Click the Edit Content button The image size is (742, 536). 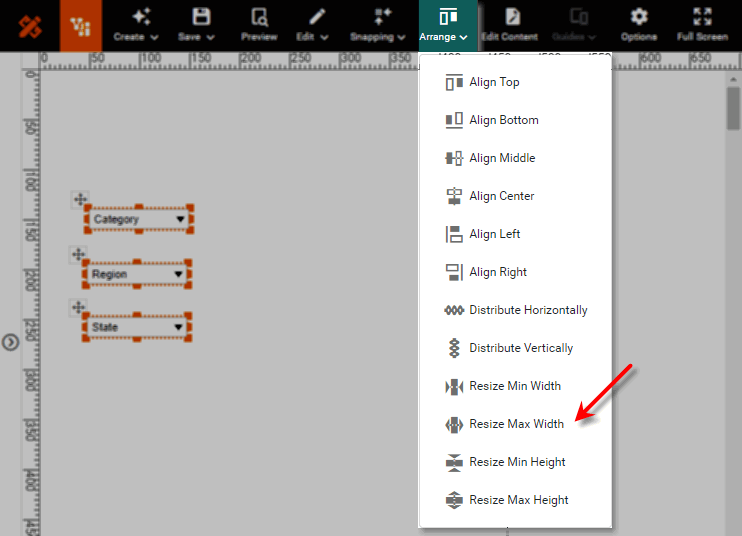(x=510, y=25)
